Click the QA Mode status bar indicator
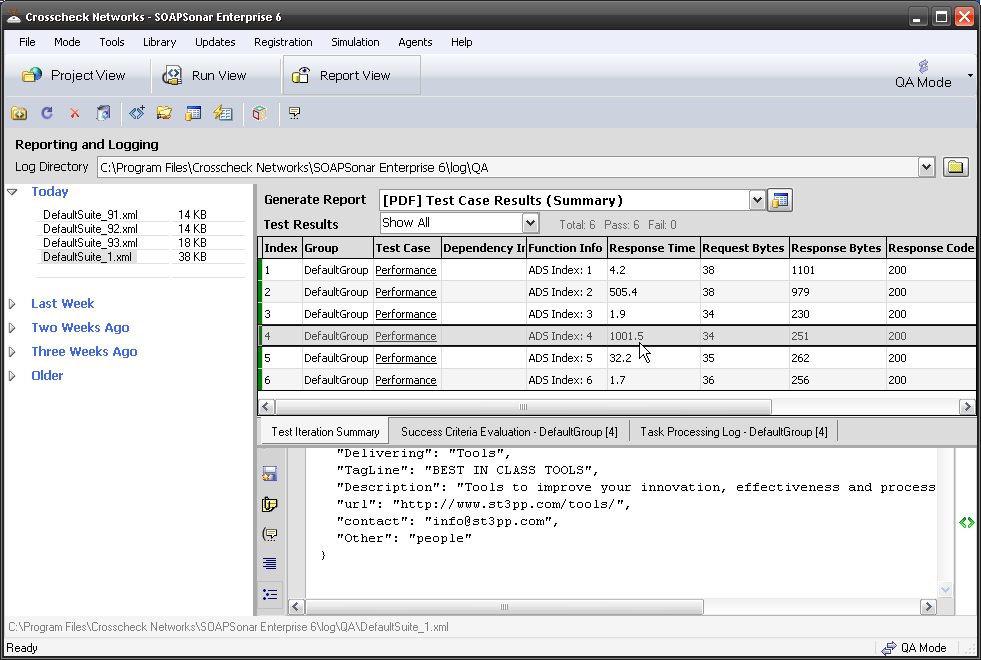This screenshot has width=981, height=660. (x=914, y=648)
